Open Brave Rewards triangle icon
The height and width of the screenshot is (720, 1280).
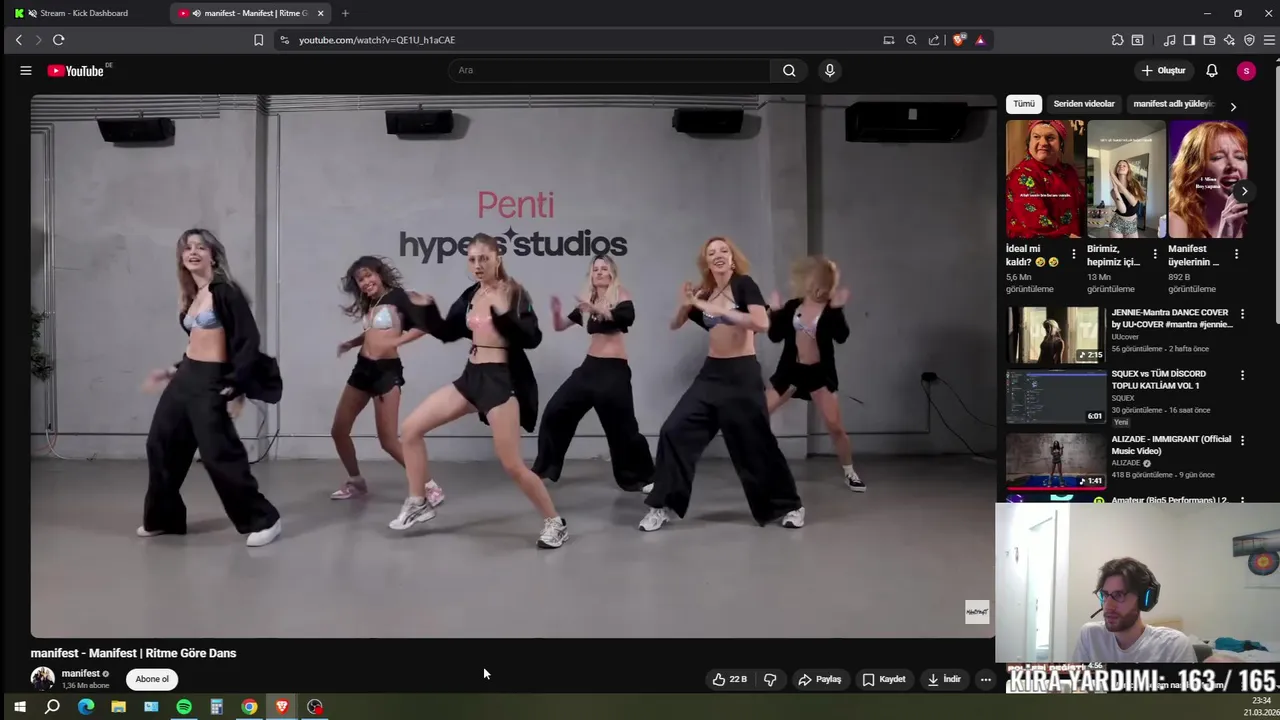pyautogui.click(x=980, y=40)
